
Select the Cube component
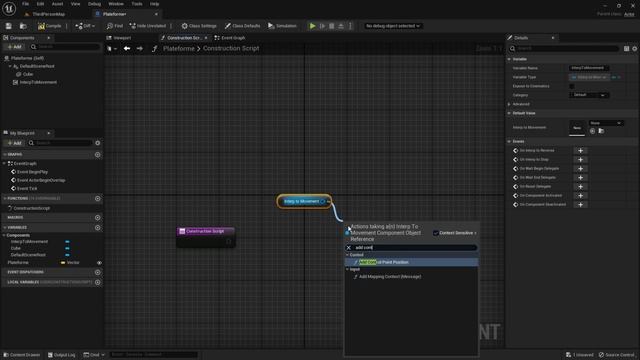pyautogui.click(x=28, y=74)
